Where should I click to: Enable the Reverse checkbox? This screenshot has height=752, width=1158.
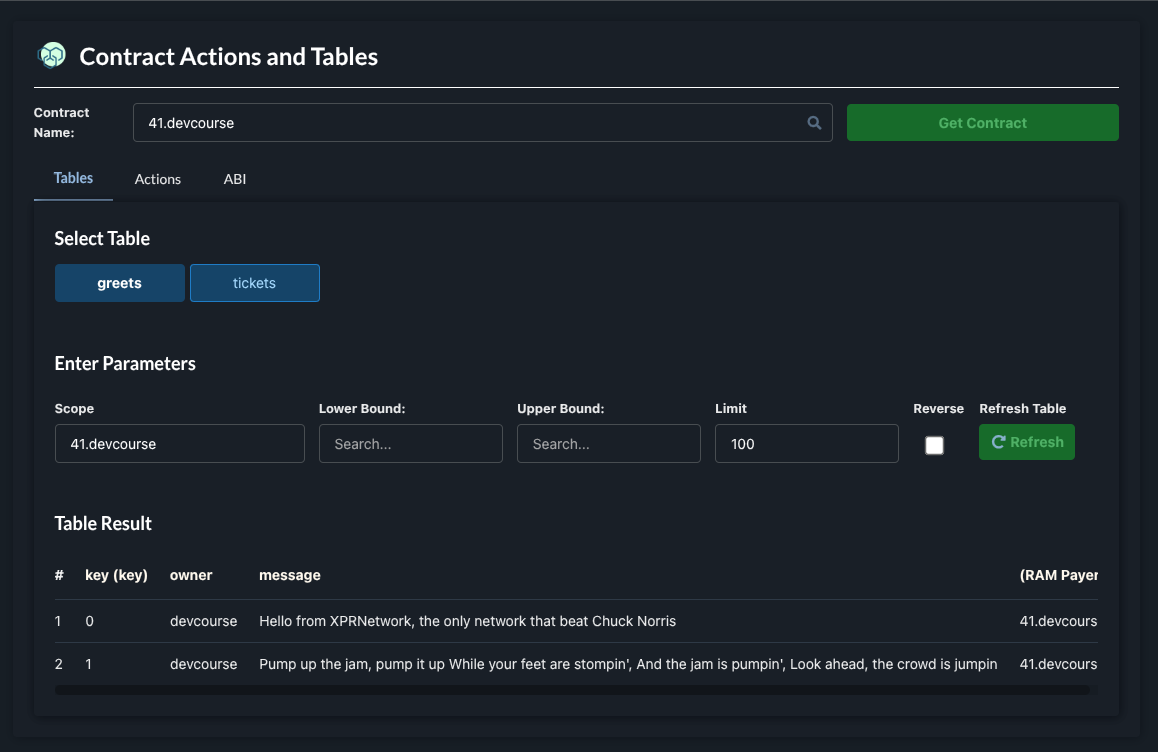[x=934, y=445]
